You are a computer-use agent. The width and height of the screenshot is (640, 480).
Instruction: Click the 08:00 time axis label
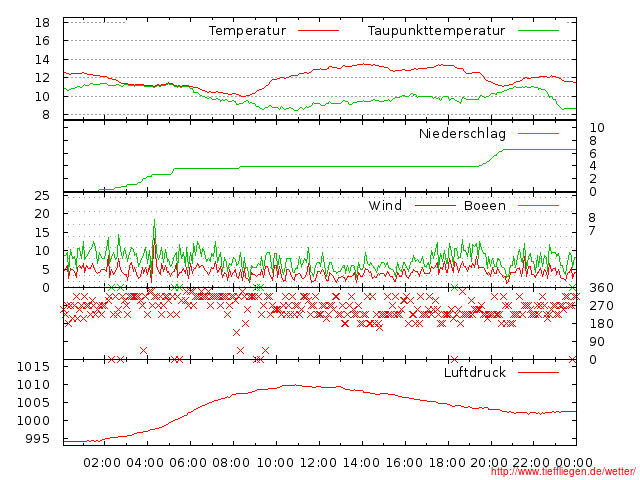click(x=231, y=463)
